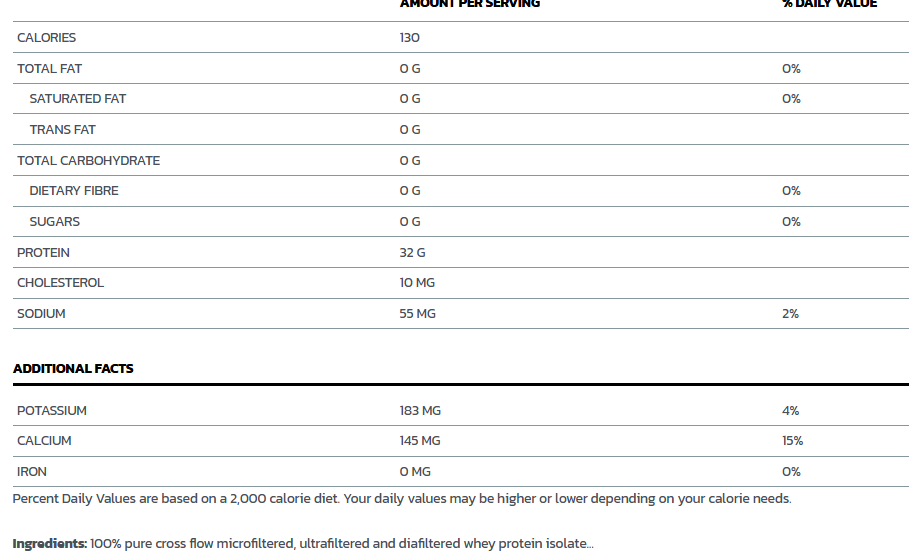The width and height of the screenshot is (909, 554).
Task: Click the Saturated Fat row label
Action: pos(78,99)
